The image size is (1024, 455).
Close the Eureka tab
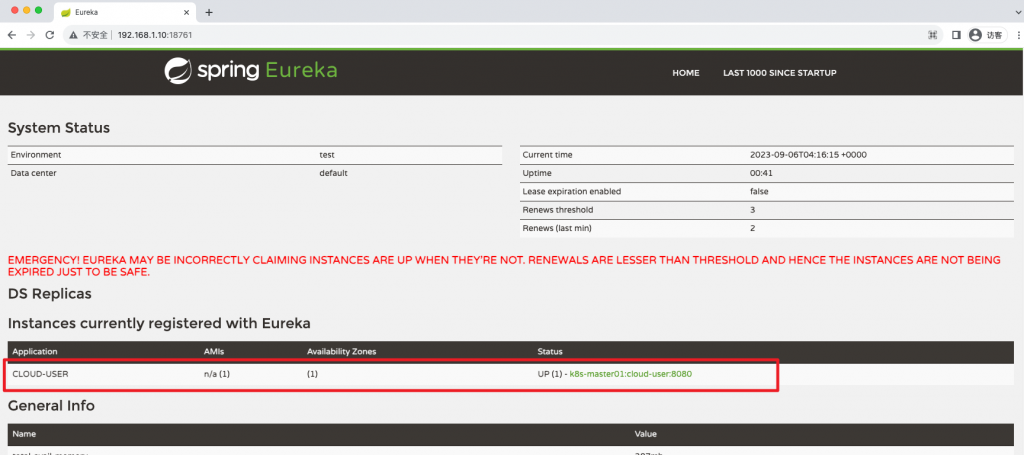pyautogui.click(x=186, y=12)
